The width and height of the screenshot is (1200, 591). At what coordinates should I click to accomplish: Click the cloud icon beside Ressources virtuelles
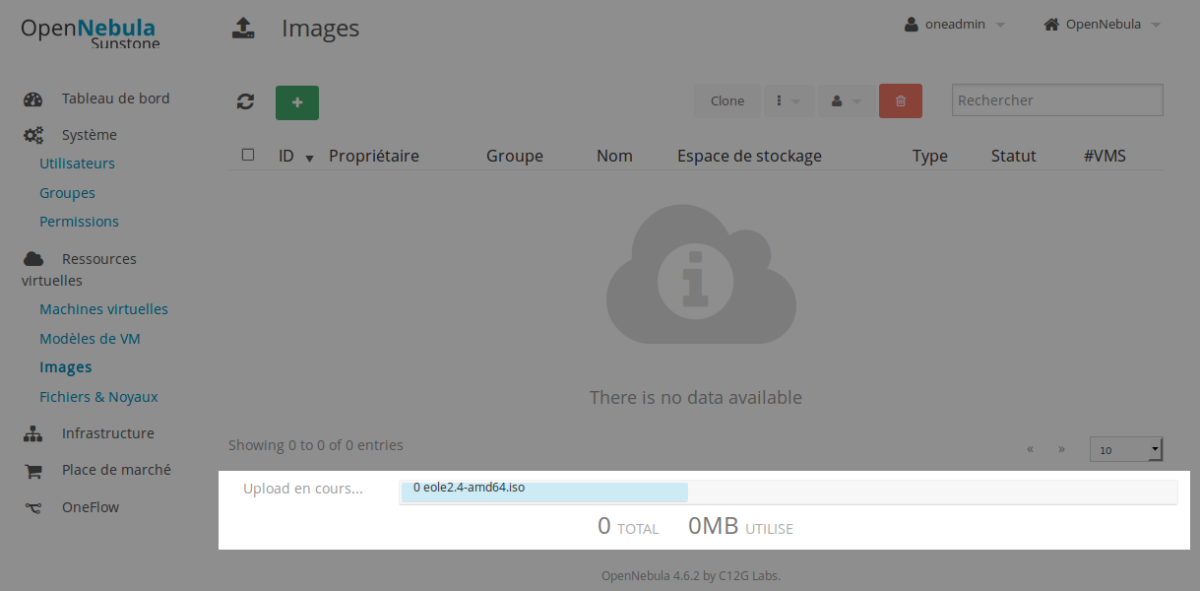click(x=33, y=259)
